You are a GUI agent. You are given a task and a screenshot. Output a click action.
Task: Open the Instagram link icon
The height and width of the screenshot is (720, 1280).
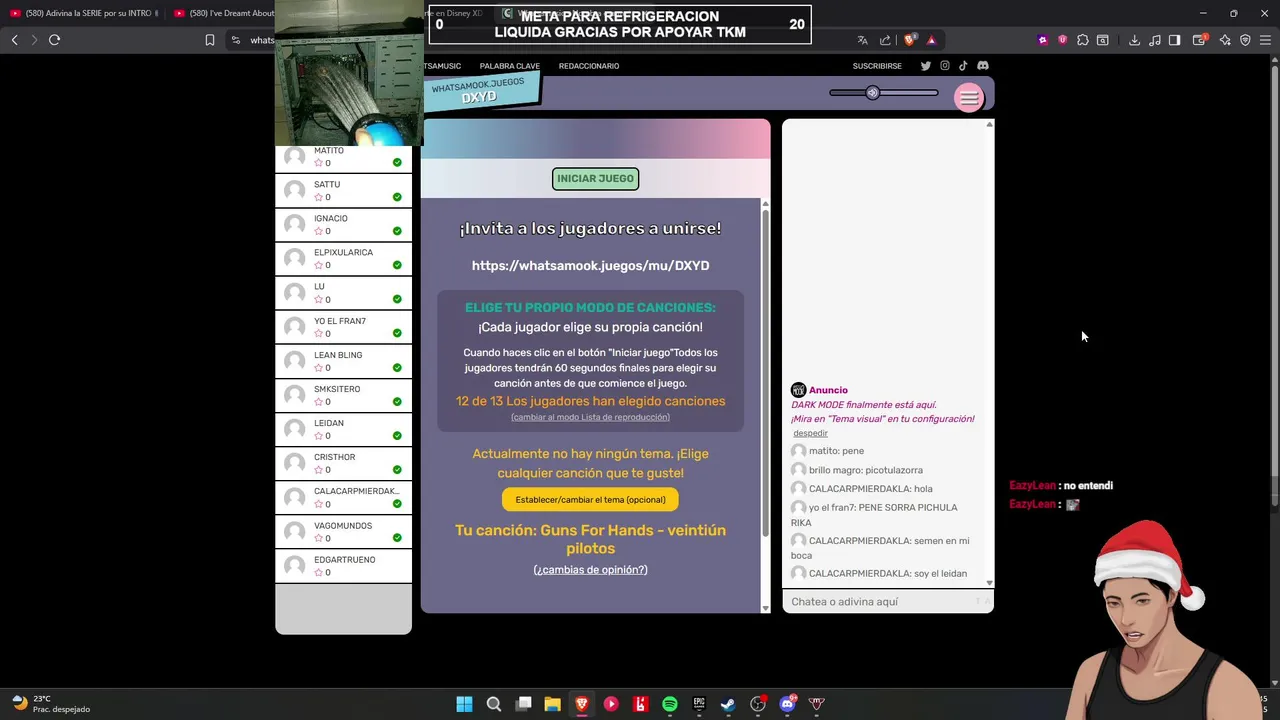coord(945,66)
